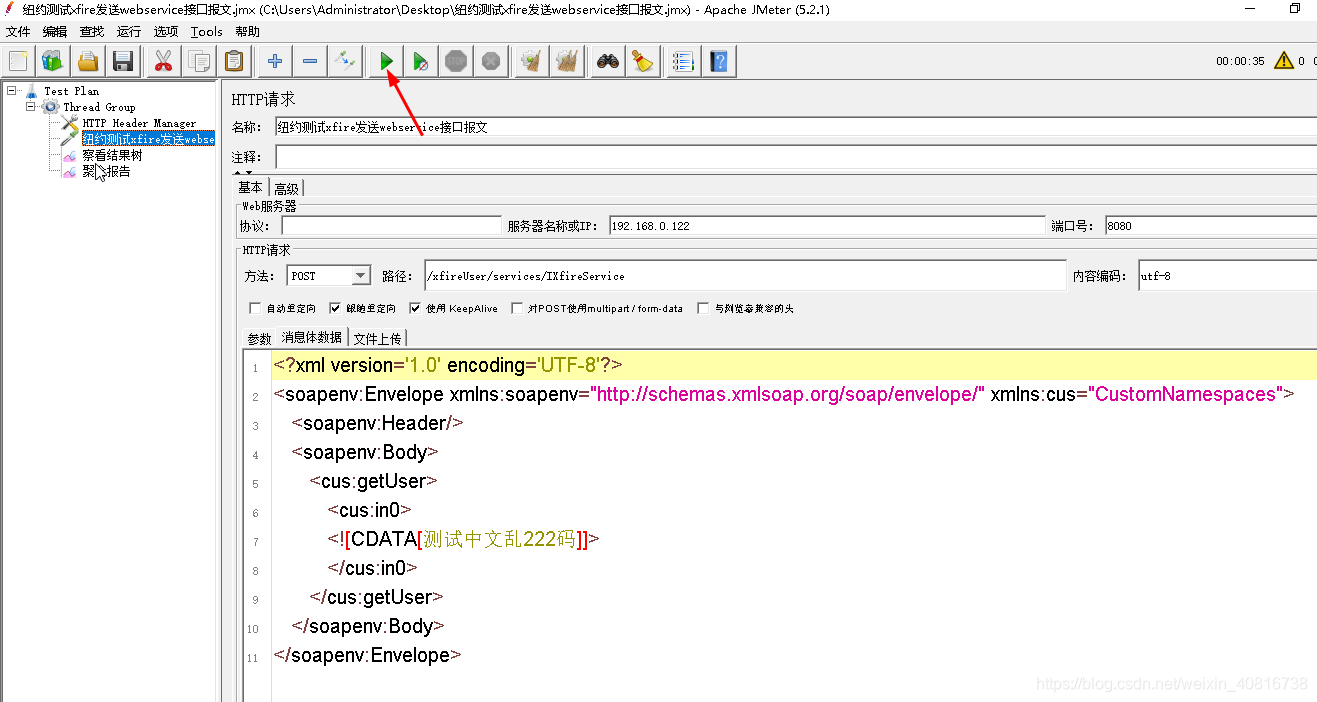Click the 服务器名称或IP field
Image resolution: width=1317 pixels, height=702 pixels.
click(x=825, y=226)
